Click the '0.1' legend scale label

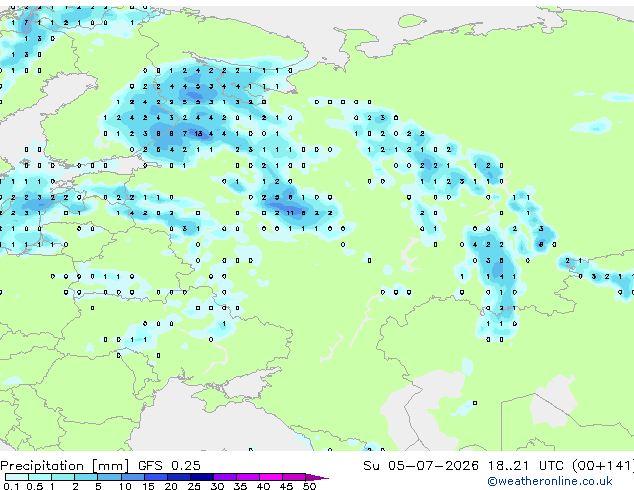coord(11,486)
